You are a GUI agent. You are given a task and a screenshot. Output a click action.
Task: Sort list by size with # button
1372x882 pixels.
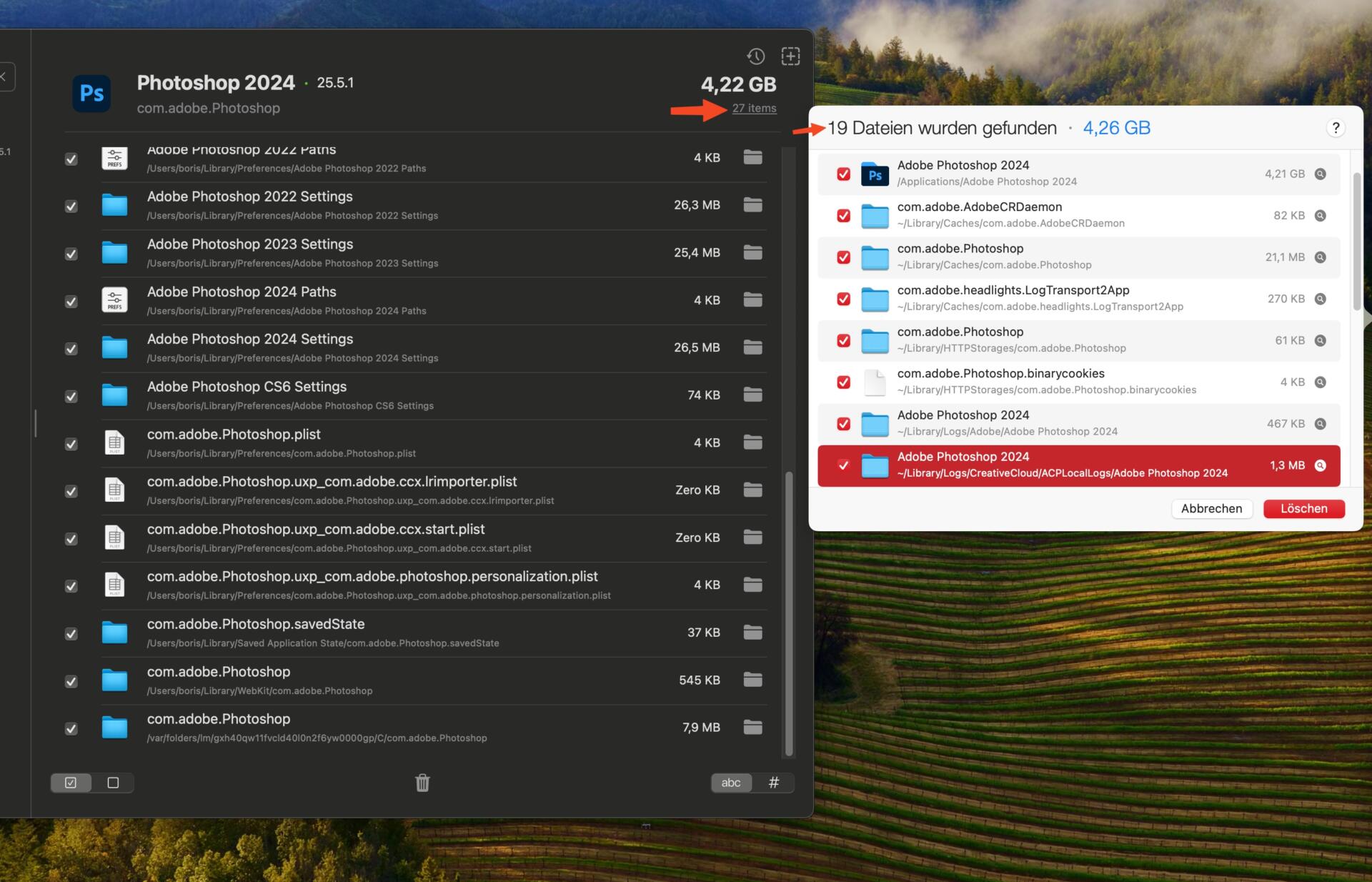coord(773,783)
